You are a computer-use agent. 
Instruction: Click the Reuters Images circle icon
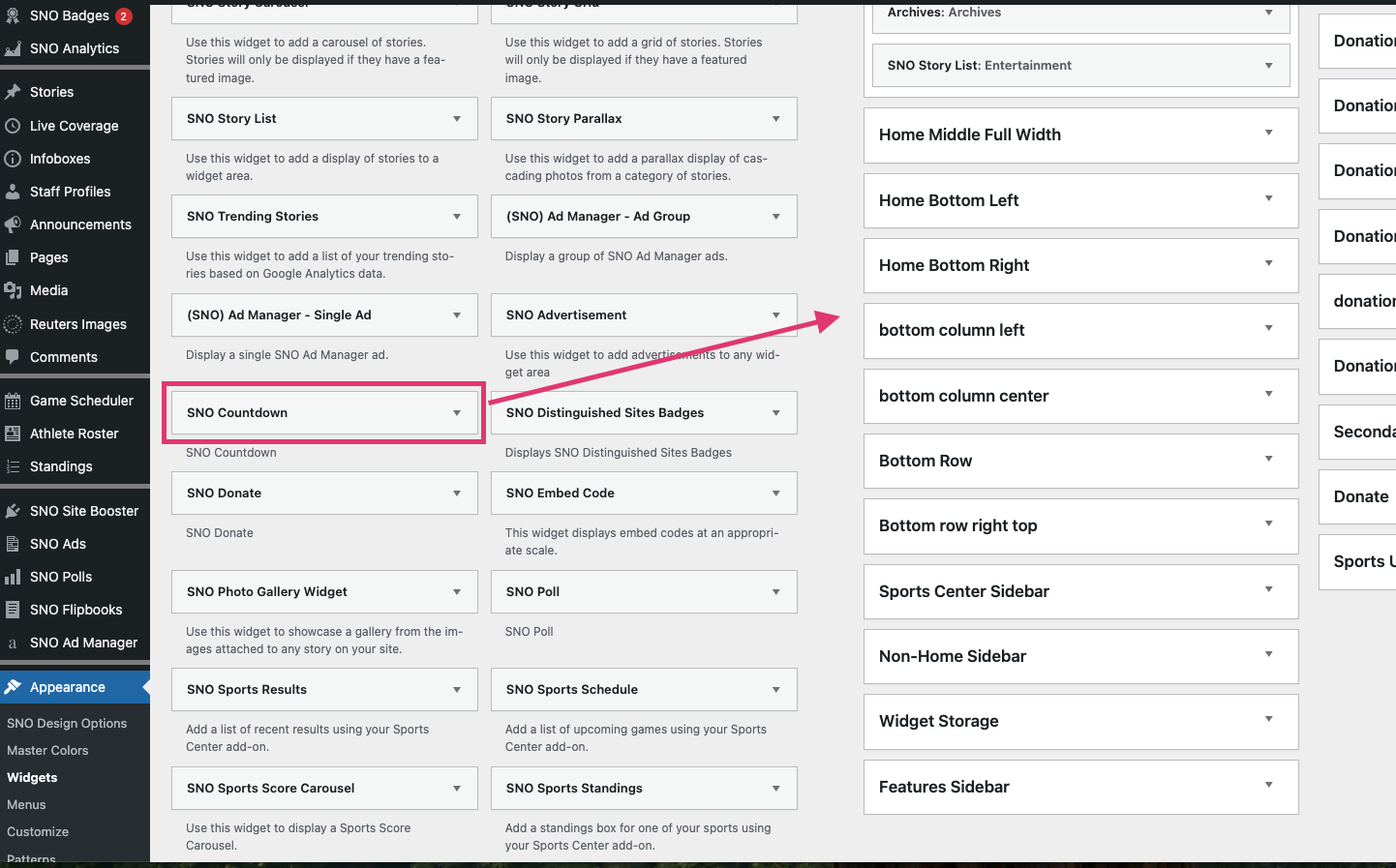(x=13, y=324)
